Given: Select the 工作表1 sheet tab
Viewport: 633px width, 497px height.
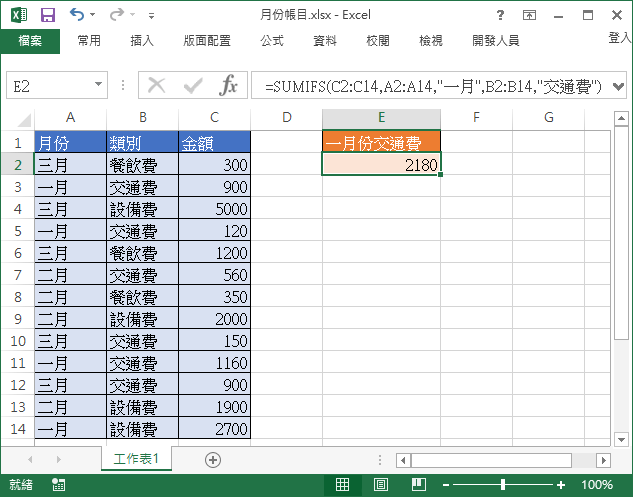Looking at the screenshot, I should point(136,459).
